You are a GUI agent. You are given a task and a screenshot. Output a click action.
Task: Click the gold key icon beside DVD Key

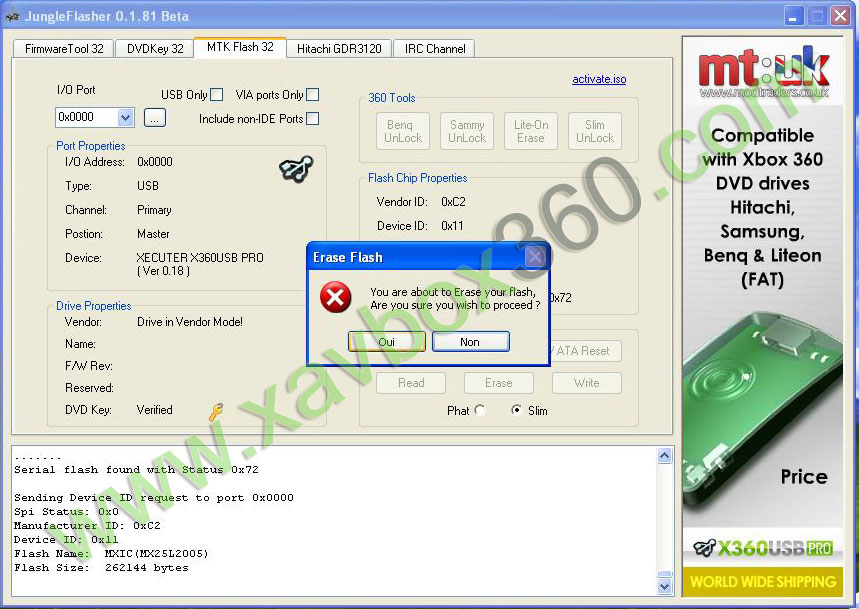tap(216, 411)
